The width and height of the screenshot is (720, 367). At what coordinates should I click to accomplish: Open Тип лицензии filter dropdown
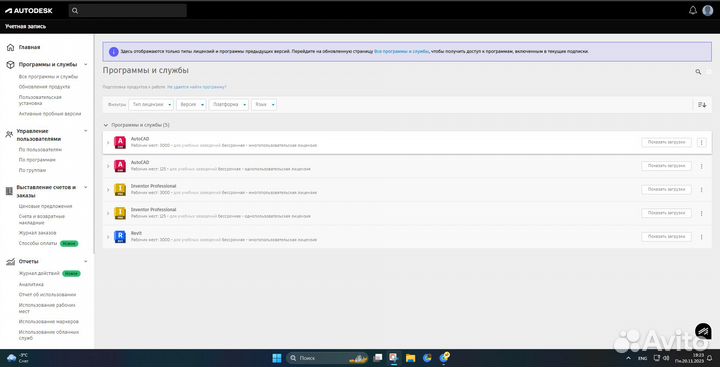[151, 105]
